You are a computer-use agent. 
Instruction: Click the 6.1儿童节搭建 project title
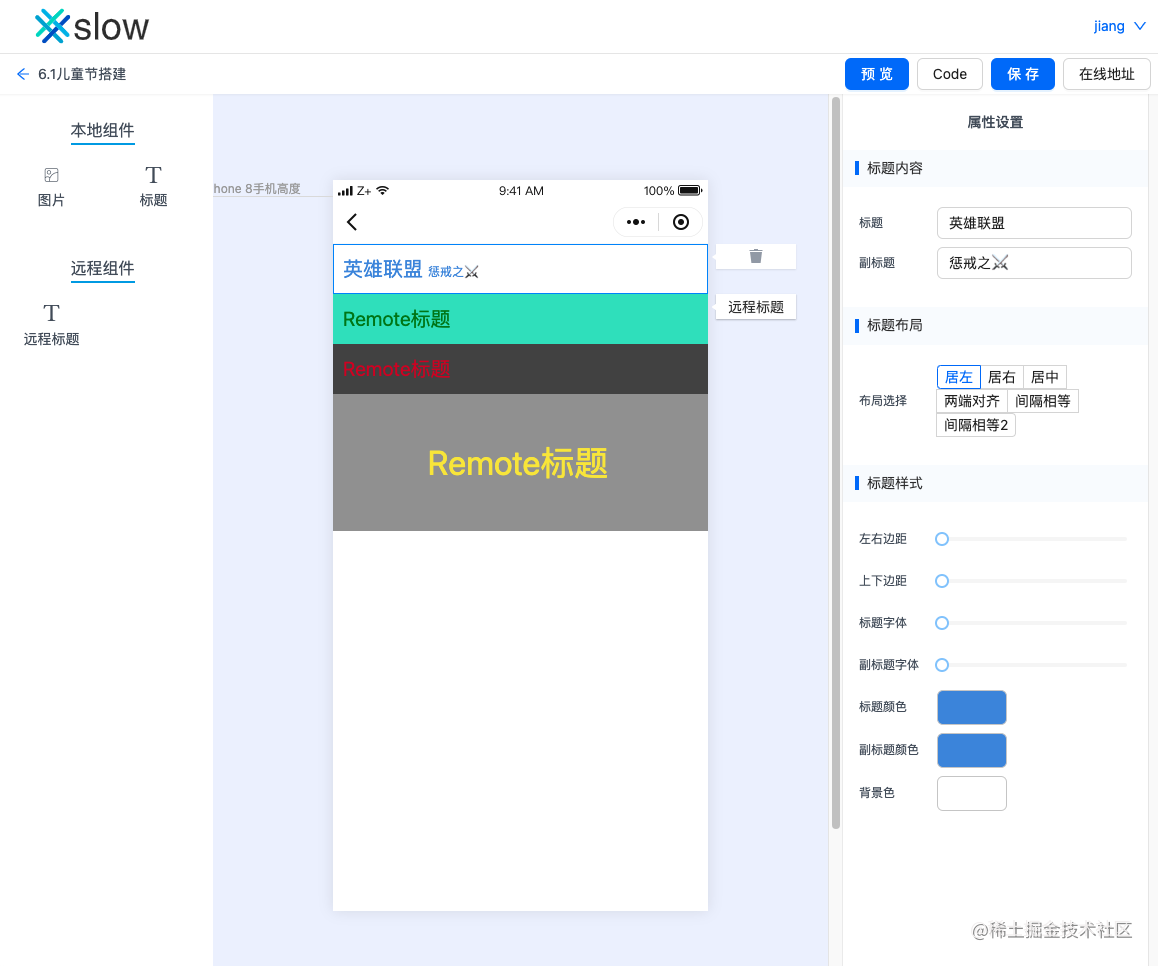(82, 74)
